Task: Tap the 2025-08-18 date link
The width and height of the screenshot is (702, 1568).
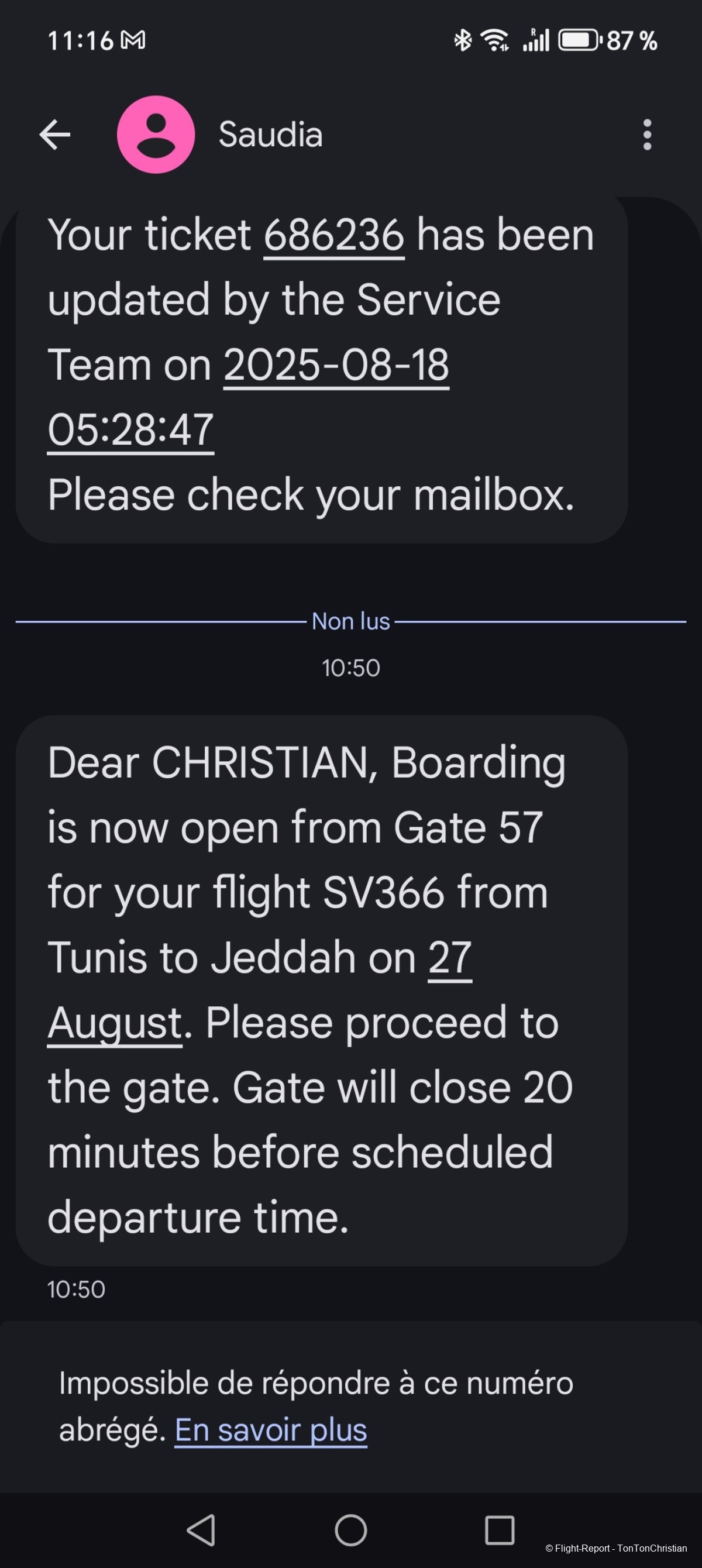Action: tap(336, 365)
